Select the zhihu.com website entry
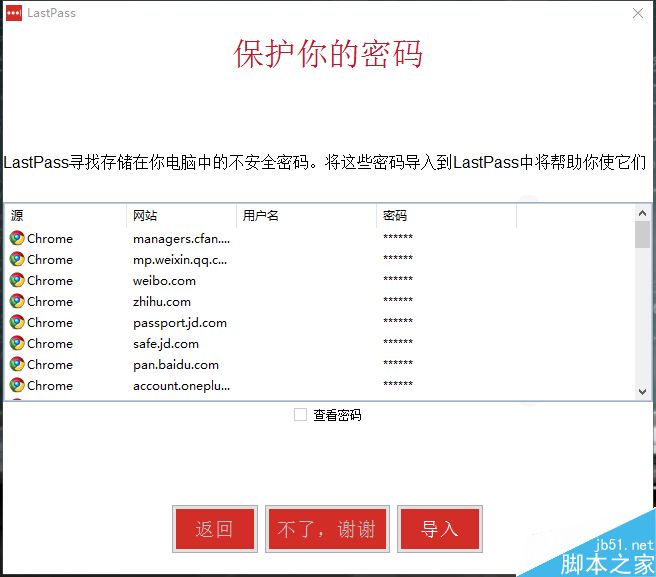This screenshot has width=656, height=577. 162,302
